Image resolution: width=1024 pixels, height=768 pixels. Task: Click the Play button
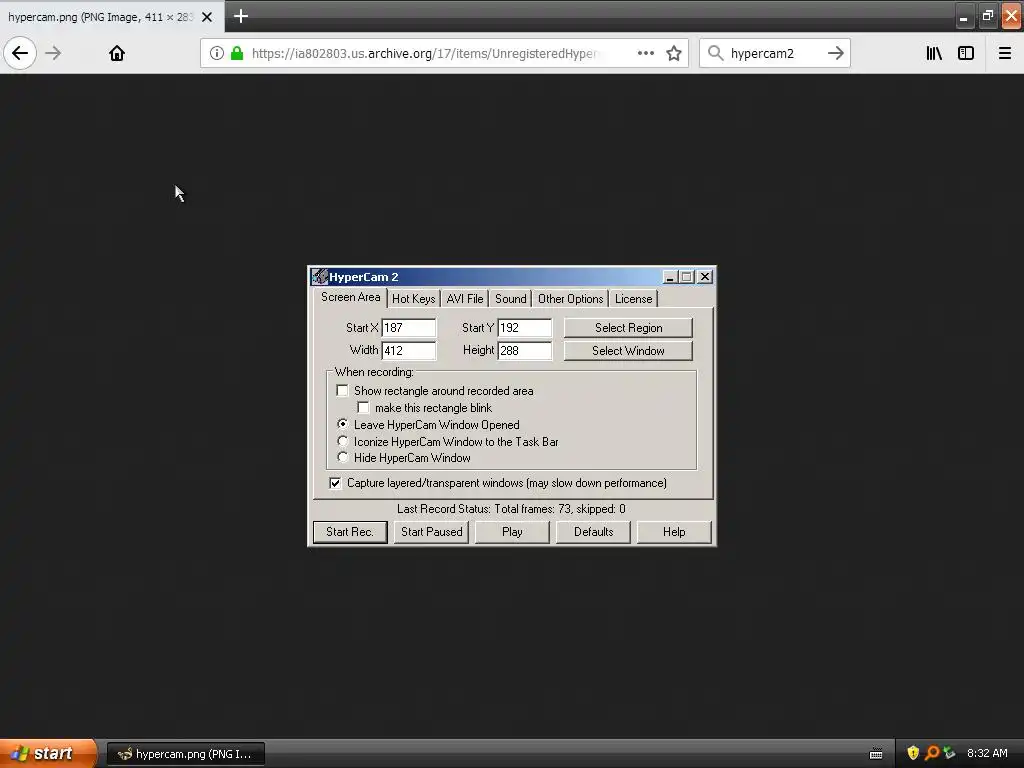pyautogui.click(x=512, y=532)
